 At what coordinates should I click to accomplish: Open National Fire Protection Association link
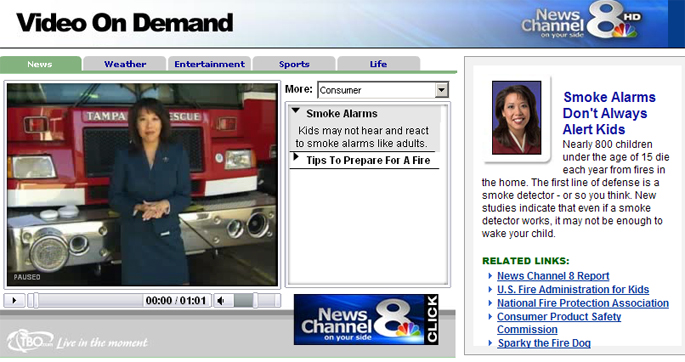583,303
